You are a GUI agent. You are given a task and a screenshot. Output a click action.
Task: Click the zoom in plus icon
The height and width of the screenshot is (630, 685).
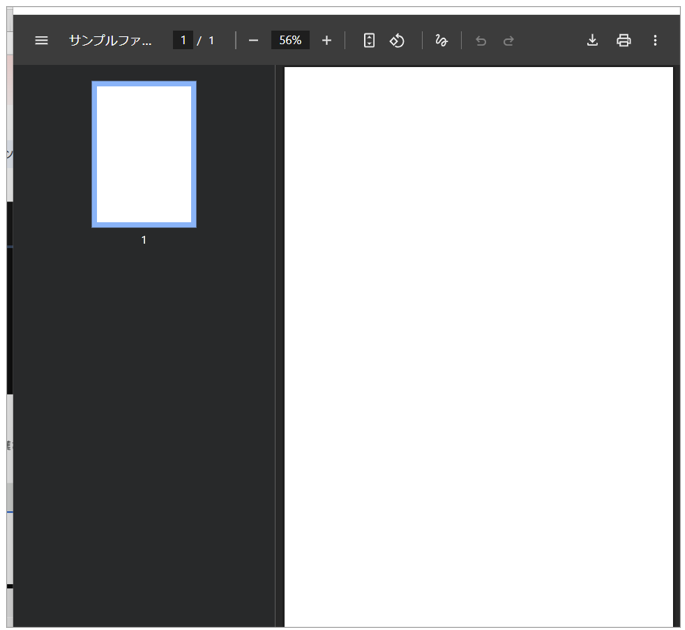point(326,41)
